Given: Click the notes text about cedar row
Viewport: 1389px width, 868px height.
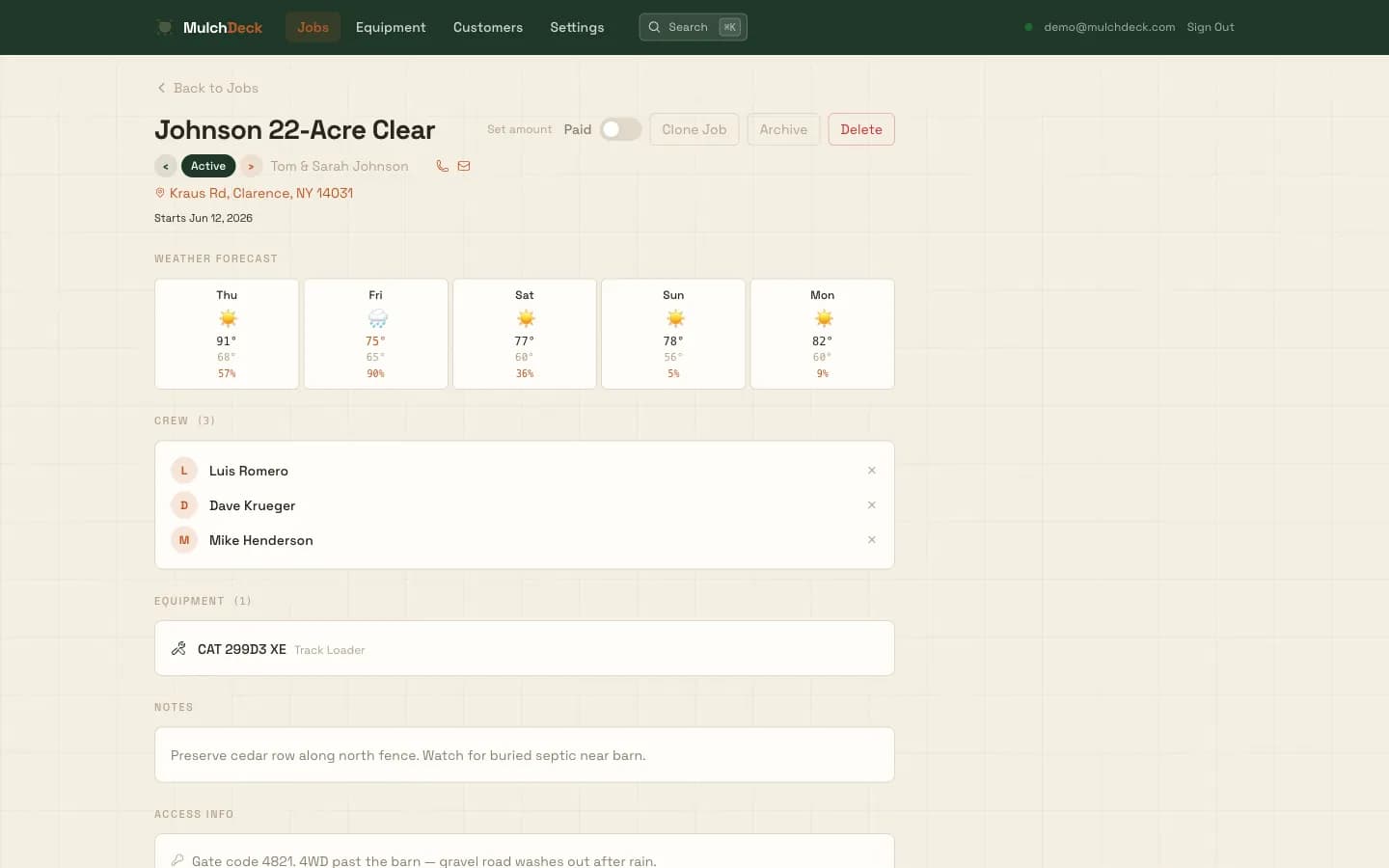Looking at the screenshot, I should (408, 755).
